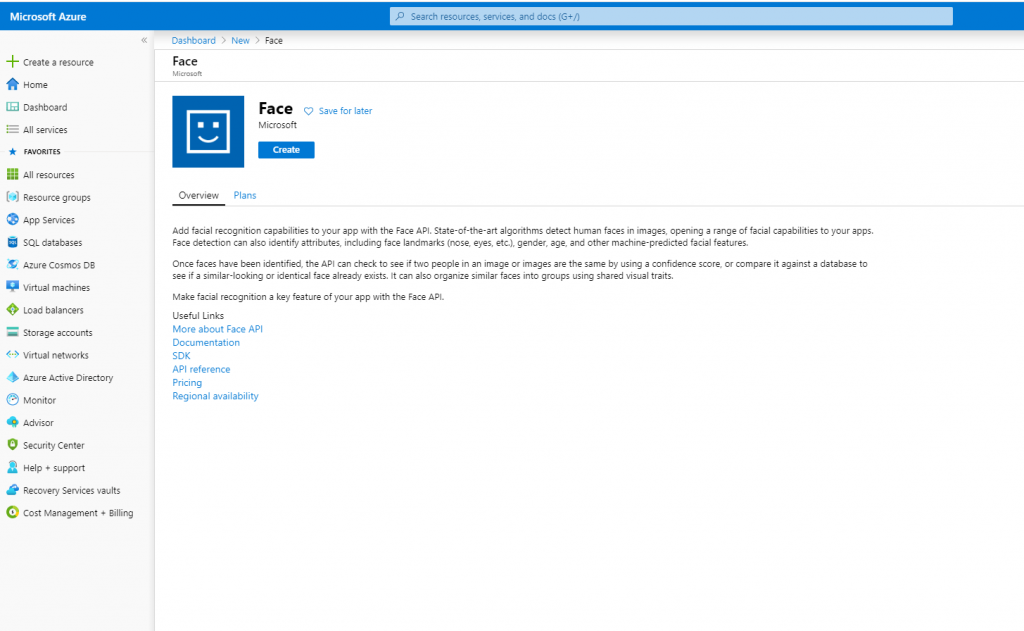The image size is (1024, 631).
Task: Open the More about Face API link
Action: point(217,329)
